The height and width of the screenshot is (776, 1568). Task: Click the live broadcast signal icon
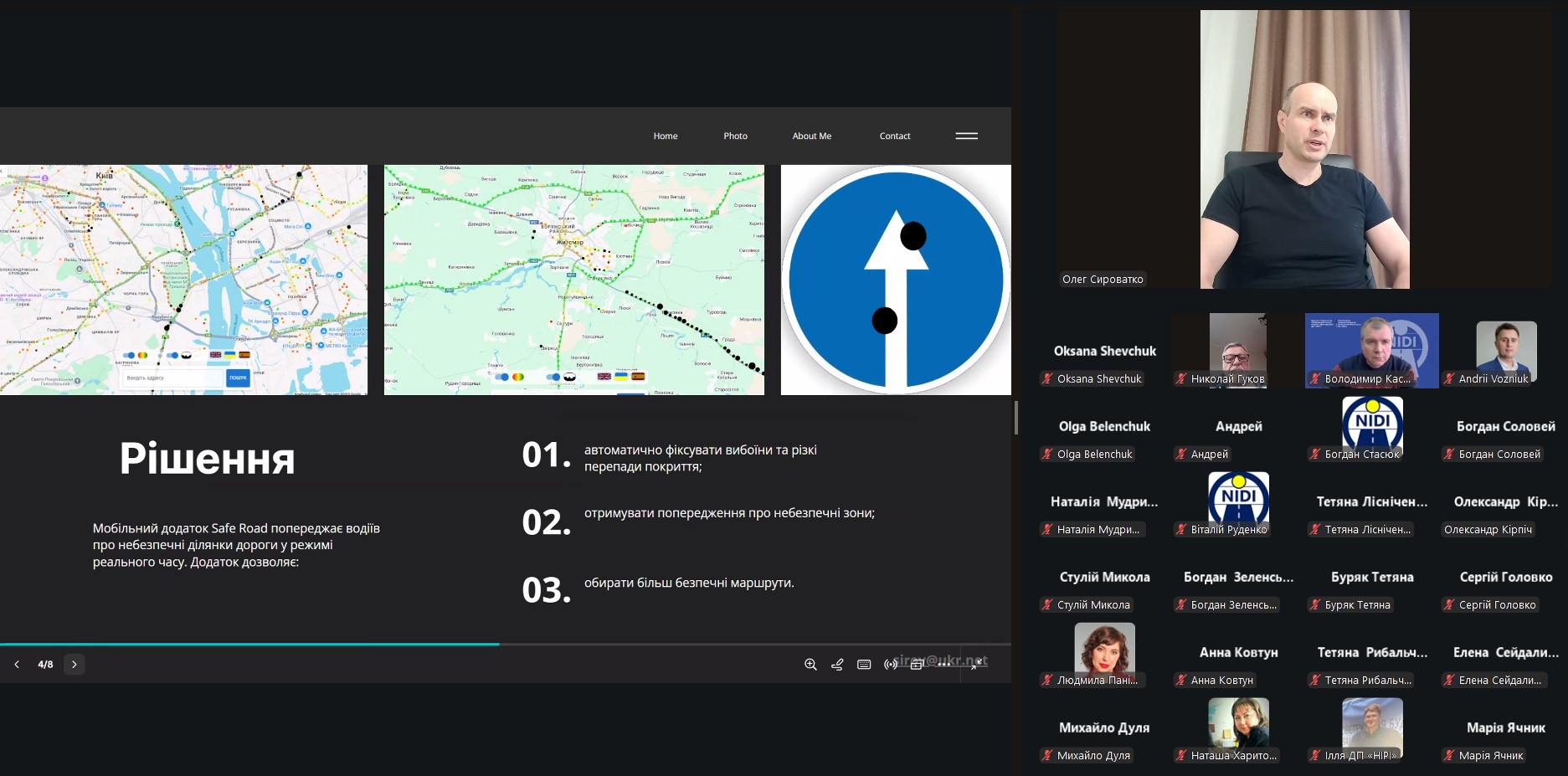point(891,665)
